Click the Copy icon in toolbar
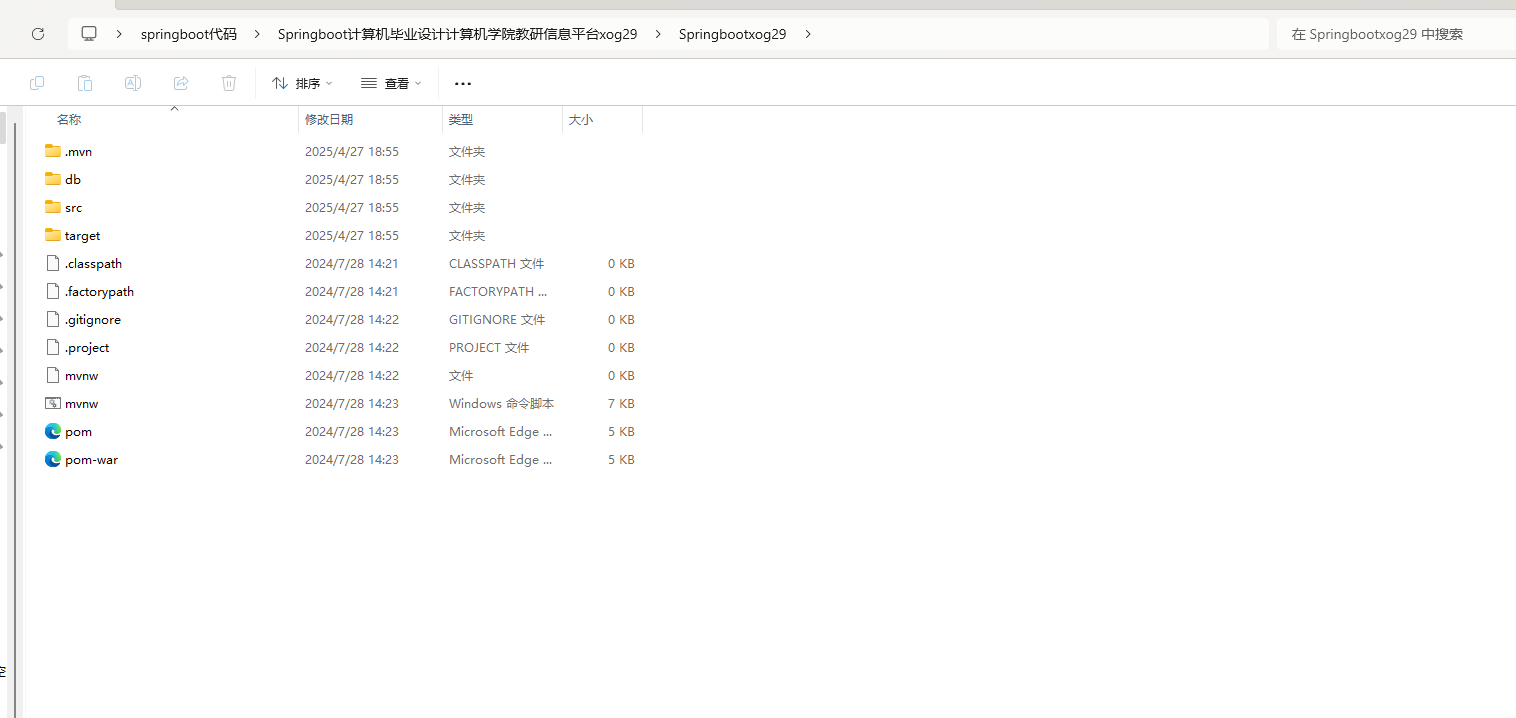 pos(37,83)
